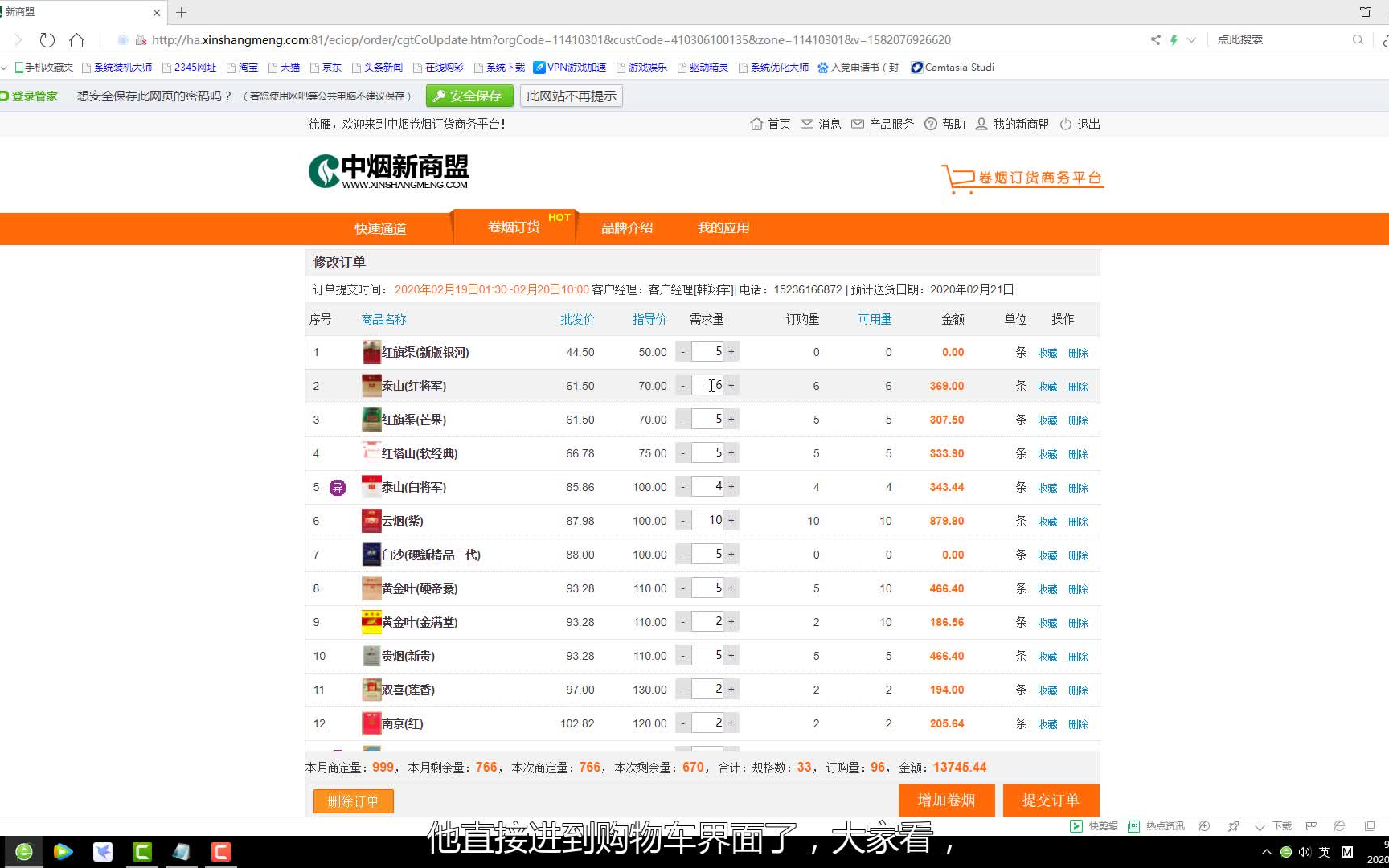
Task: Click 删除 for 泰山(红将军)
Action: [x=1078, y=387]
